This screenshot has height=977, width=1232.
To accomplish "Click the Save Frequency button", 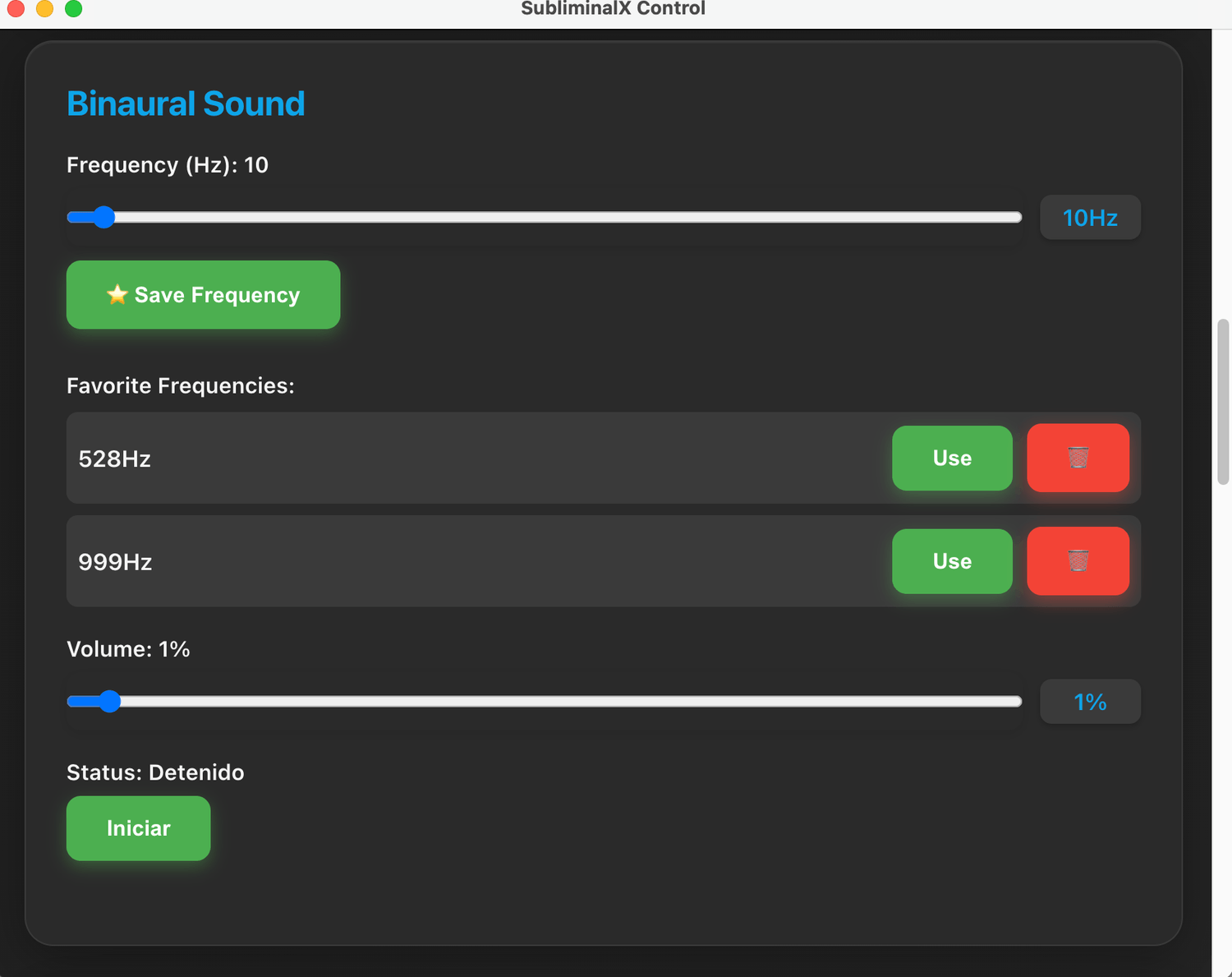I will 203,295.
